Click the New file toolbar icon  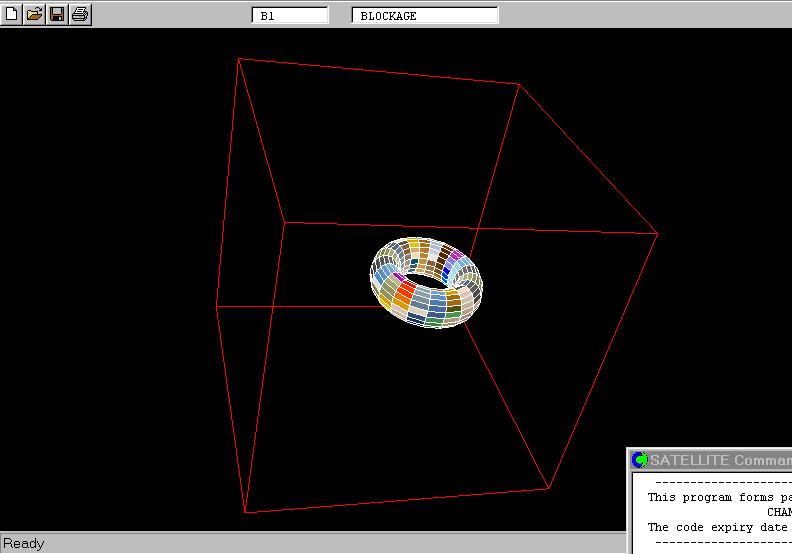click(13, 14)
